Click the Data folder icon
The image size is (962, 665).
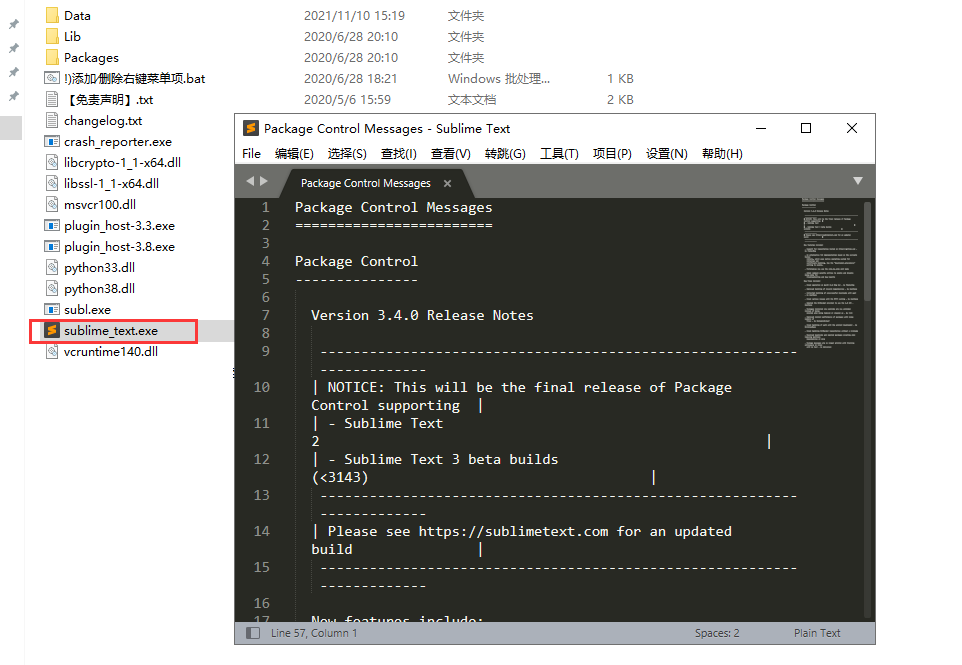click(x=52, y=15)
